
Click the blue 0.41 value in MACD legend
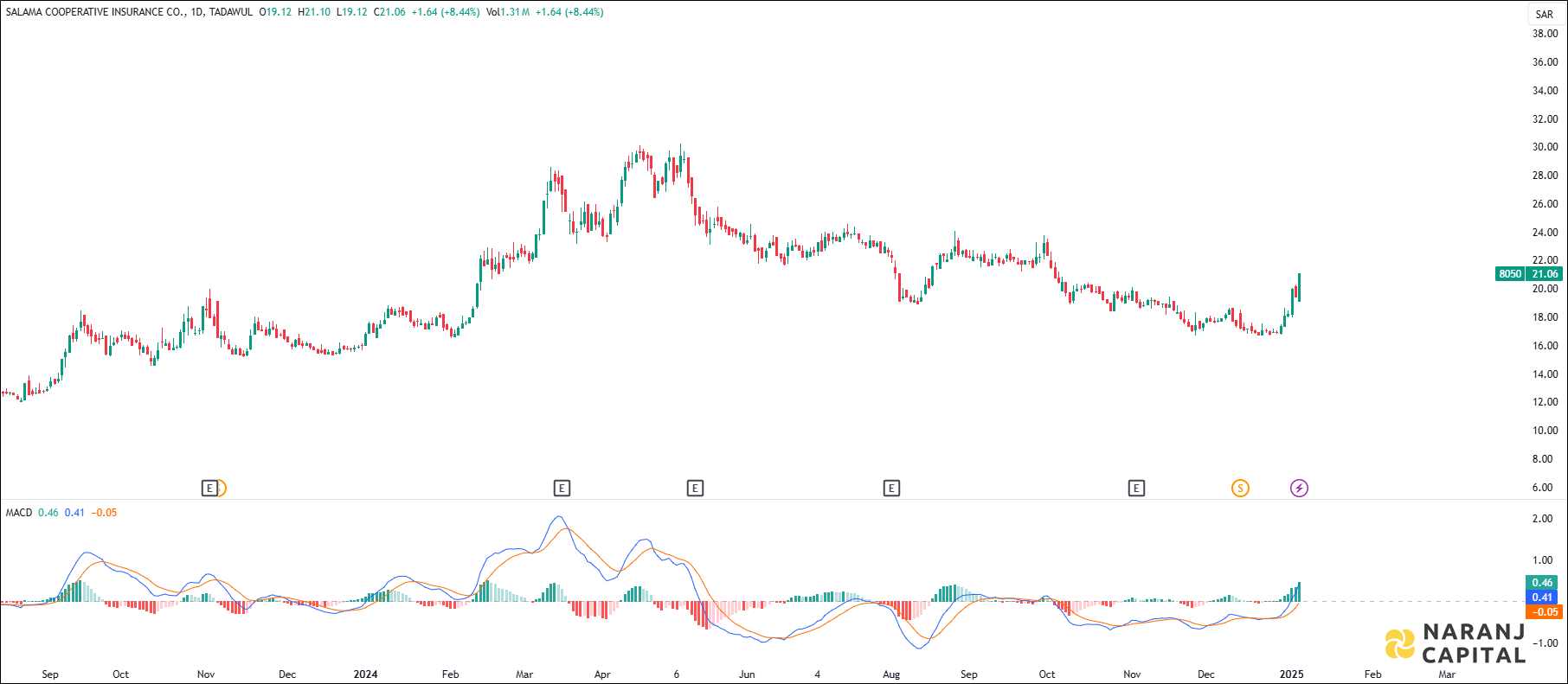pyautogui.click(x=74, y=513)
